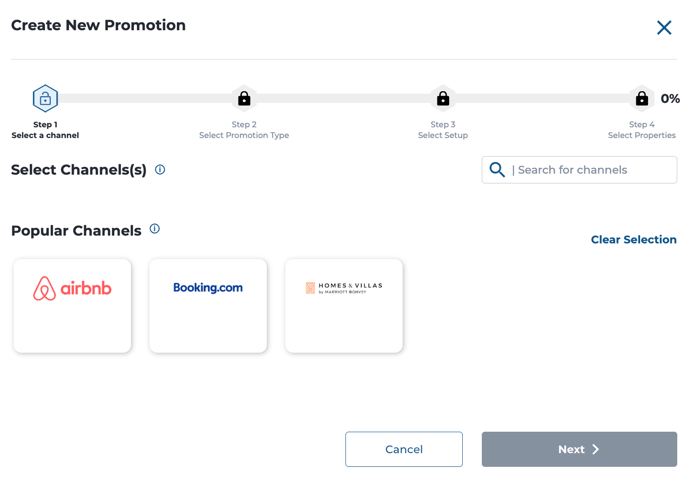Select the Booking.com channel card
Image resolution: width=688 pixels, height=480 pixels.
208,305
